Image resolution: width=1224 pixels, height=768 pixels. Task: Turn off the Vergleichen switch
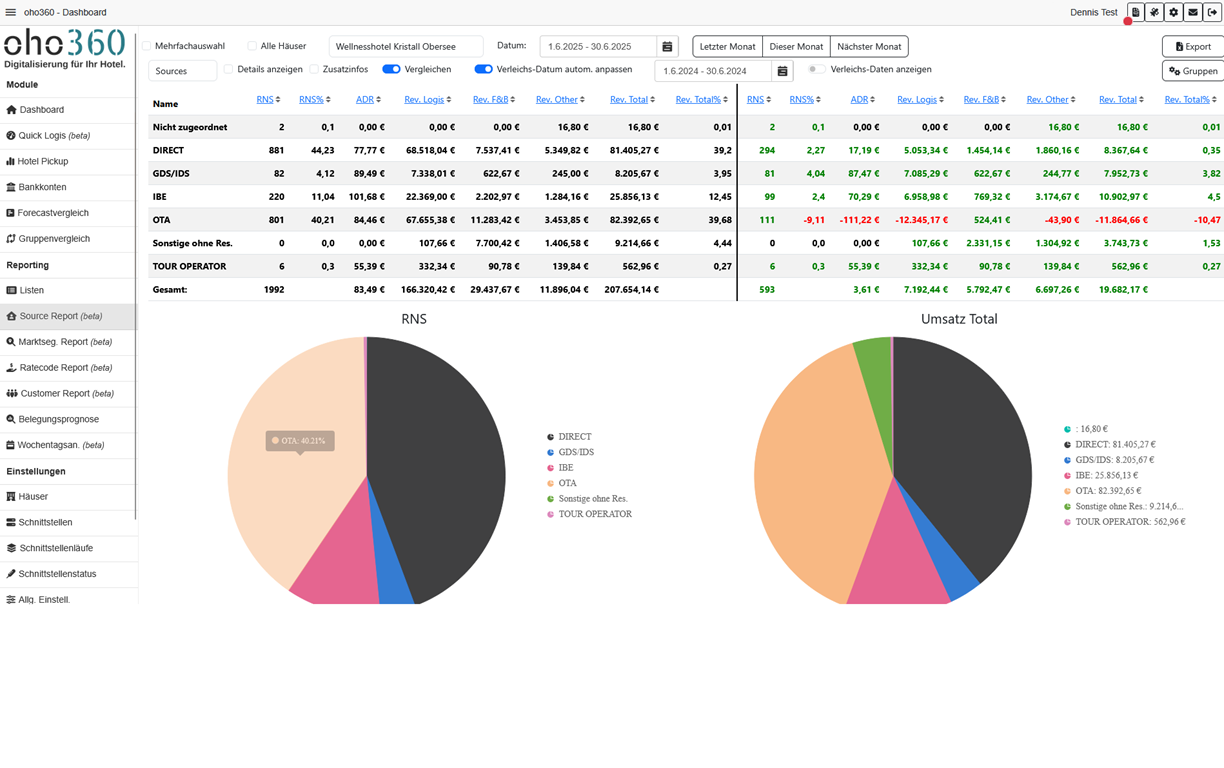391,69
